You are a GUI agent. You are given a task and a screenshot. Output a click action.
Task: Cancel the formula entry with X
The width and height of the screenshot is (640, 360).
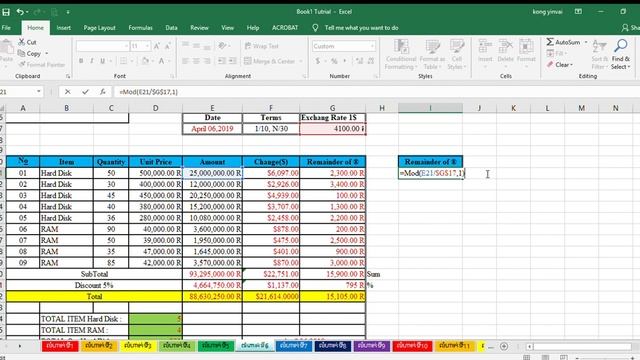pyautogui.click(x=68, y=92)
